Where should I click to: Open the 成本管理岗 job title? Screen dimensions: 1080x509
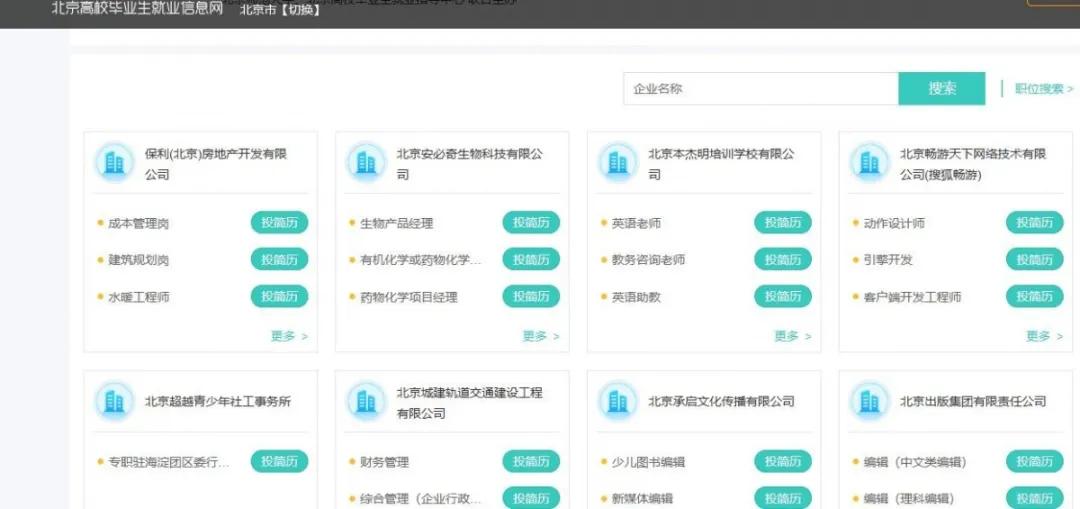pos(138,223)
